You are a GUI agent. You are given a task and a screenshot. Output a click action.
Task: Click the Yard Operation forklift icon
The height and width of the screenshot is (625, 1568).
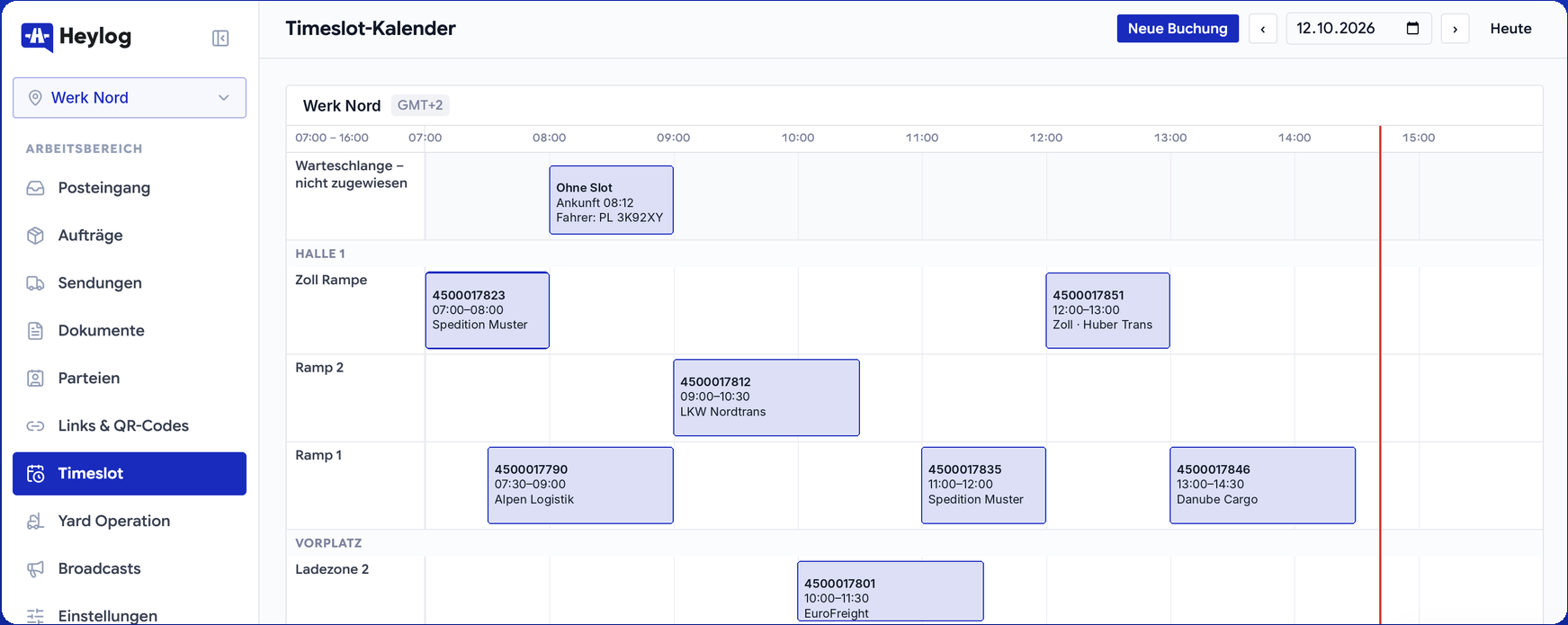pyautogui.click(x=35, y=522)
